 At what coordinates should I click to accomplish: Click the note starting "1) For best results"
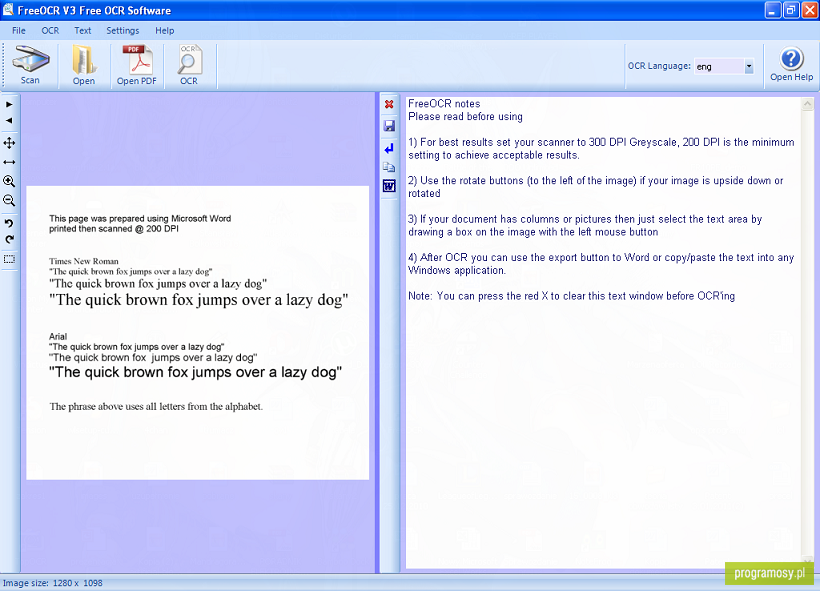click(x=601, y=149)
